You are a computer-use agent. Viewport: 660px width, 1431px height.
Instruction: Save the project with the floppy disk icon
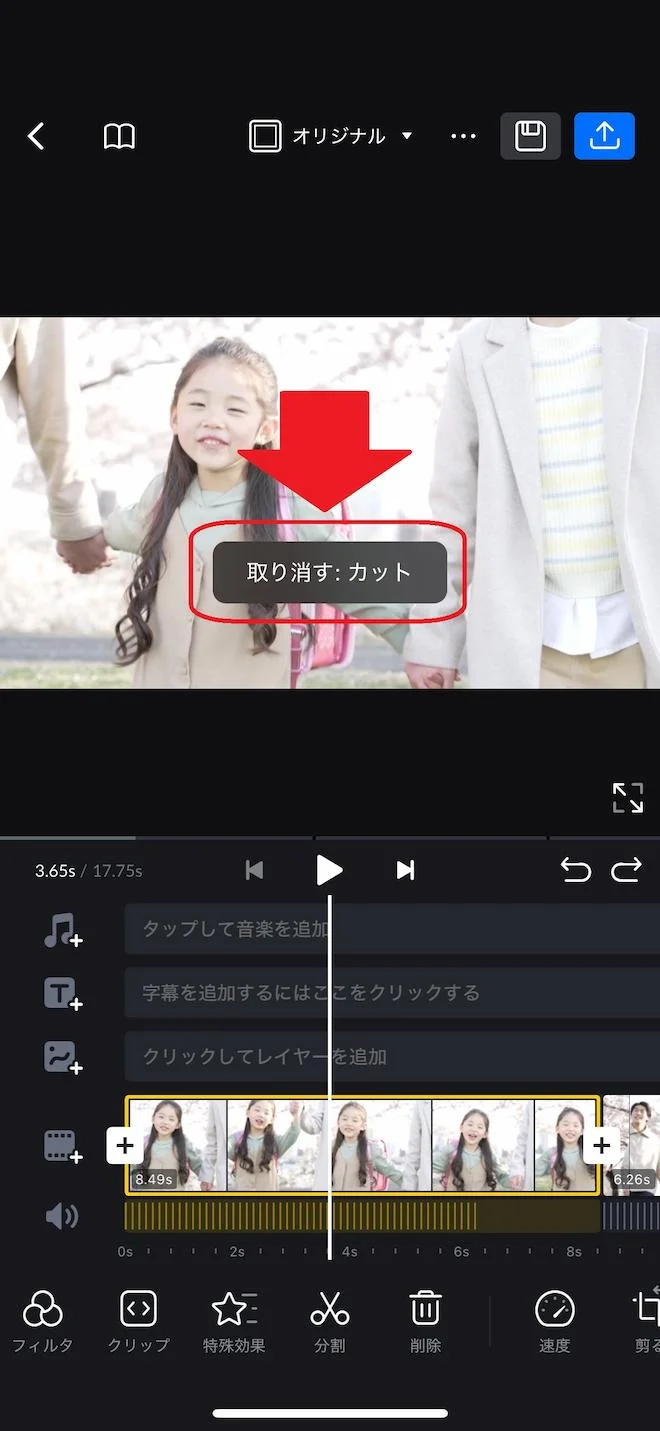point(530,136)
